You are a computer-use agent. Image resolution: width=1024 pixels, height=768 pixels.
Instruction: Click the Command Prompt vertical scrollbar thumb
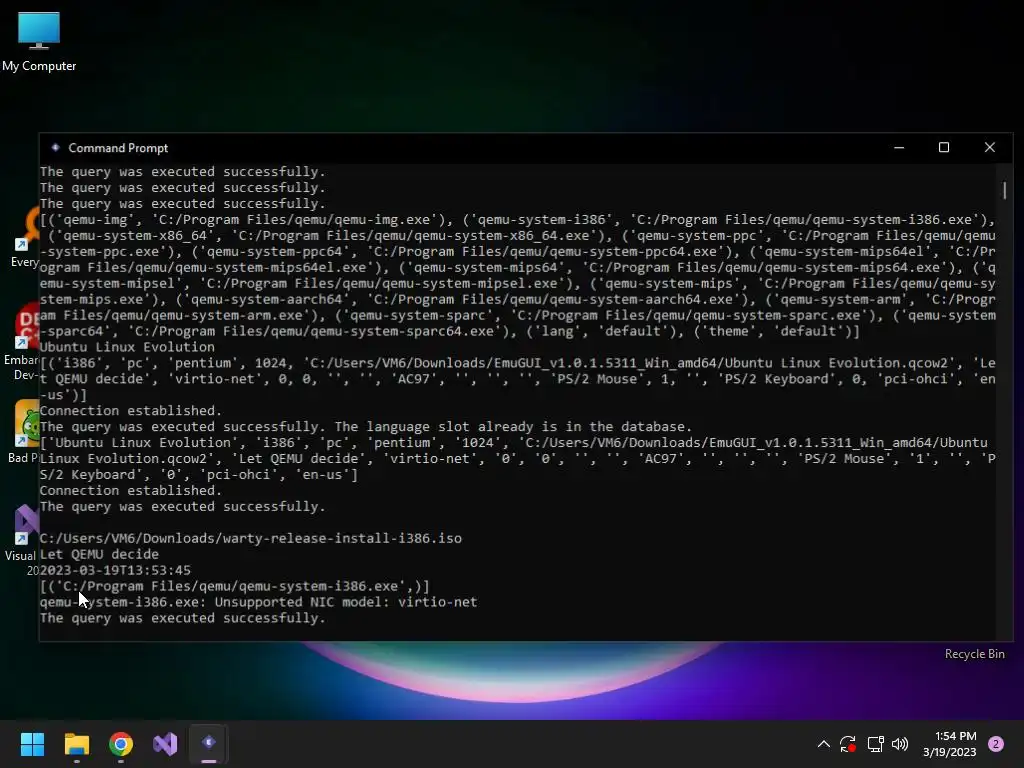tap(1004, 191)
